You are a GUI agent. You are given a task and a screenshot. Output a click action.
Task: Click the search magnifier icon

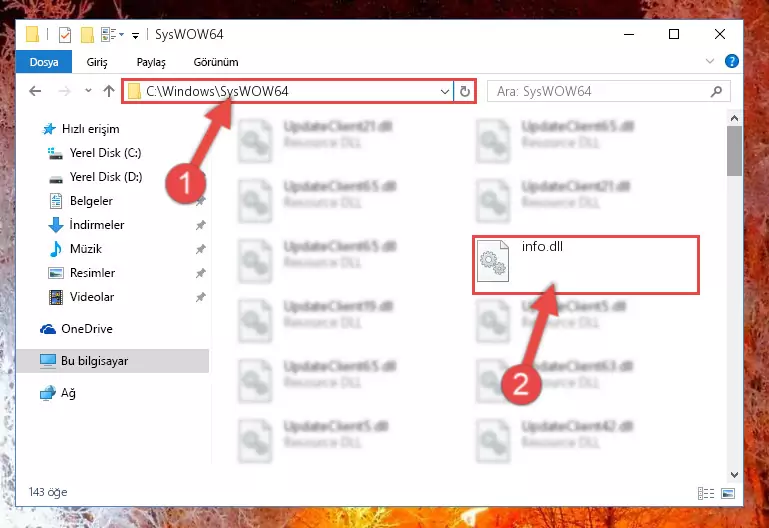[716, 91]
